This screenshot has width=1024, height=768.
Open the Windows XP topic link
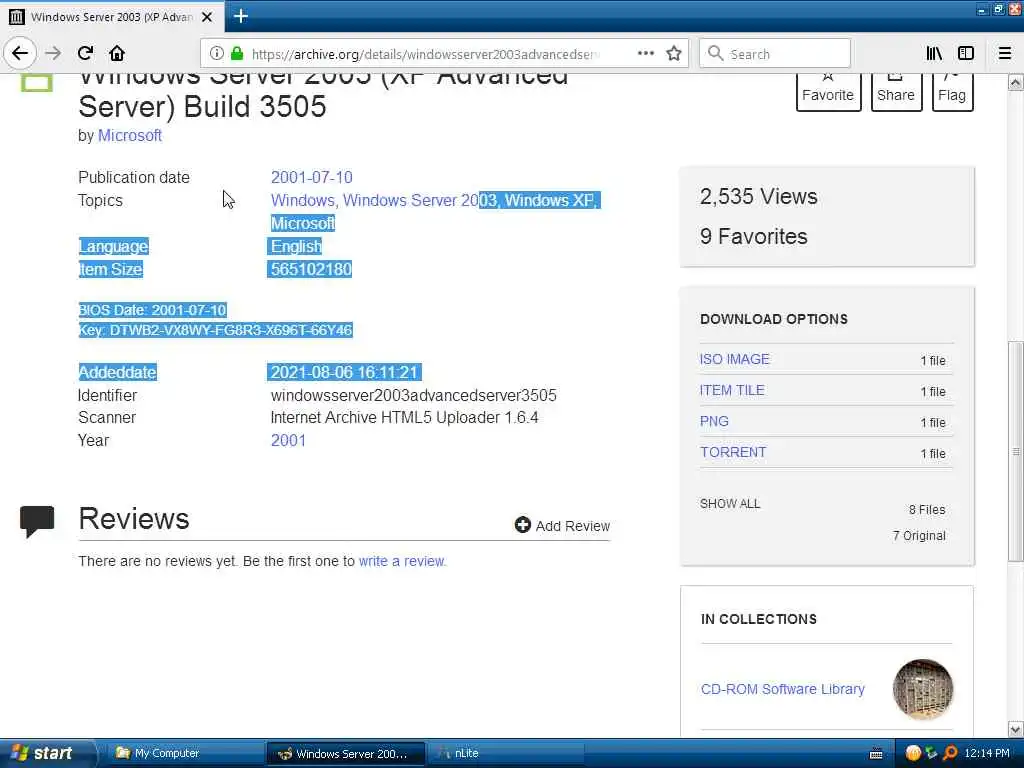click(x=551, y=200)
